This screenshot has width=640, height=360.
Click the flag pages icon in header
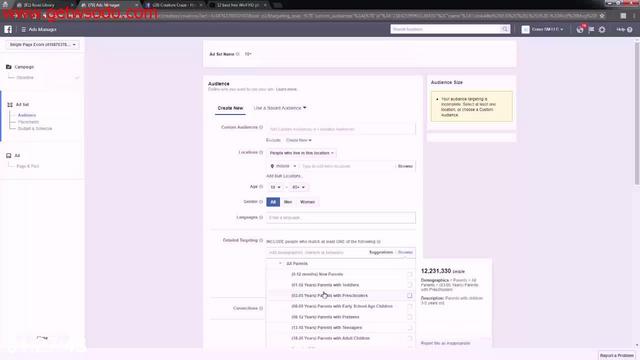pyautogui.click(x=591, y=29)
